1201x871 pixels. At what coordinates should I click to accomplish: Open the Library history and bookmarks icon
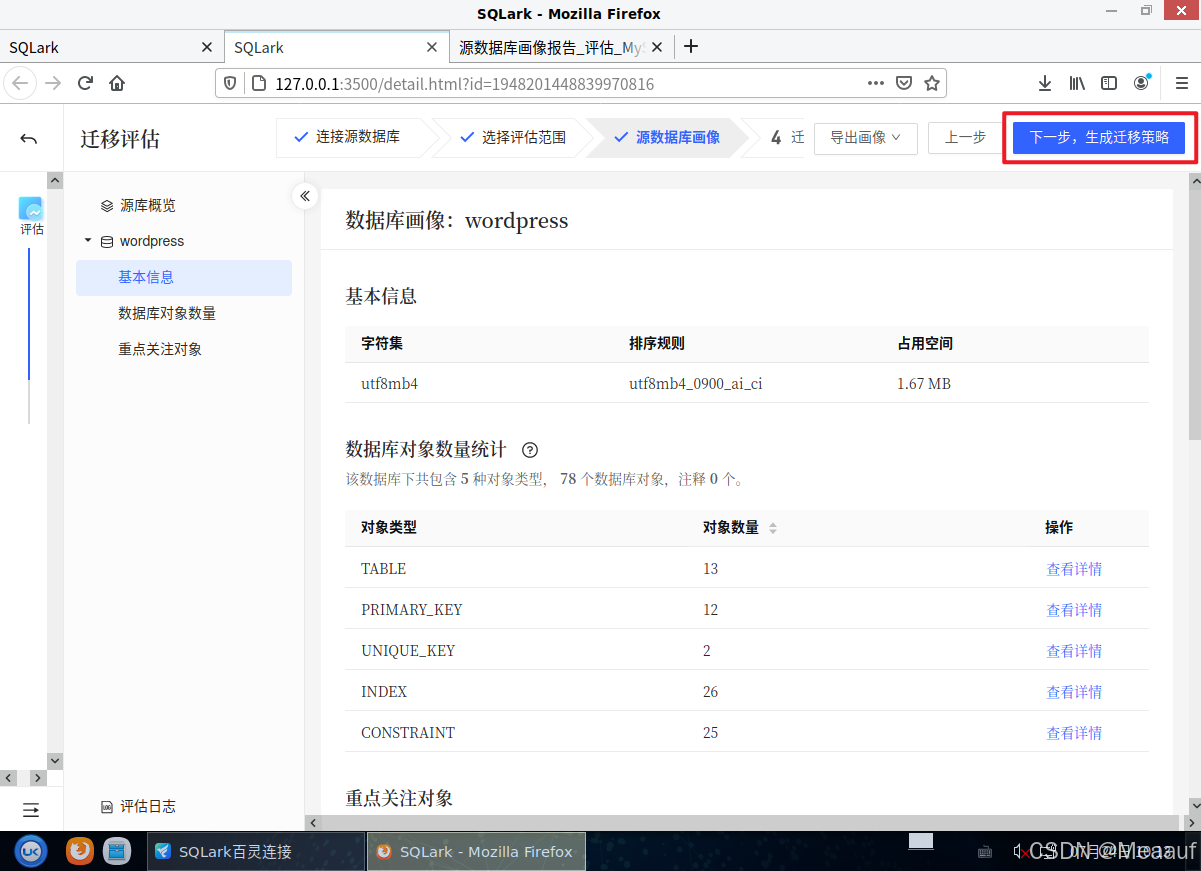click(1077, 83)
